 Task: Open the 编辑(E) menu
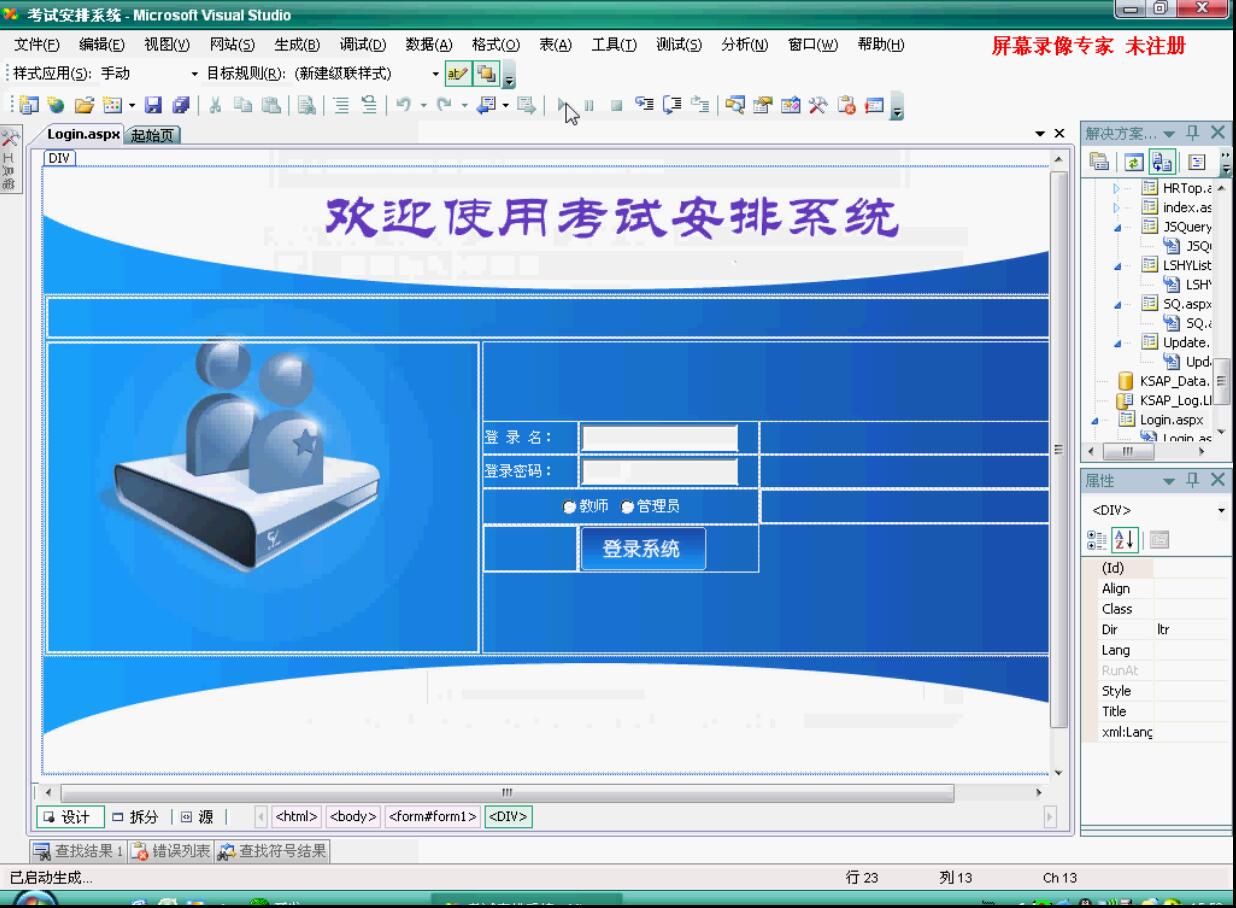pyautogui.click(x=102, y=44)
